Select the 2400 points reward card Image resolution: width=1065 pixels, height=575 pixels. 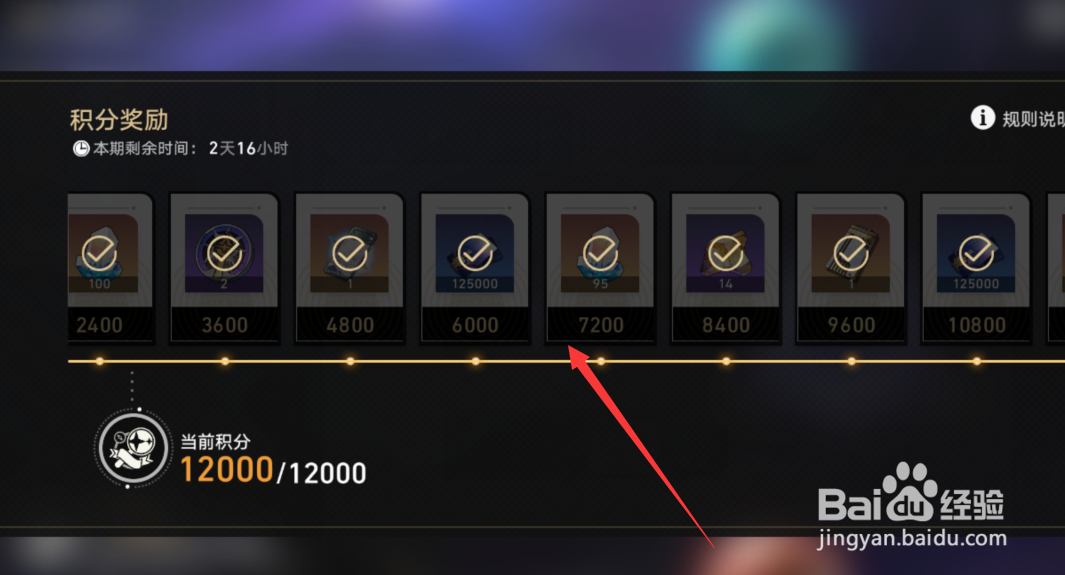click(x=111, y=268)
